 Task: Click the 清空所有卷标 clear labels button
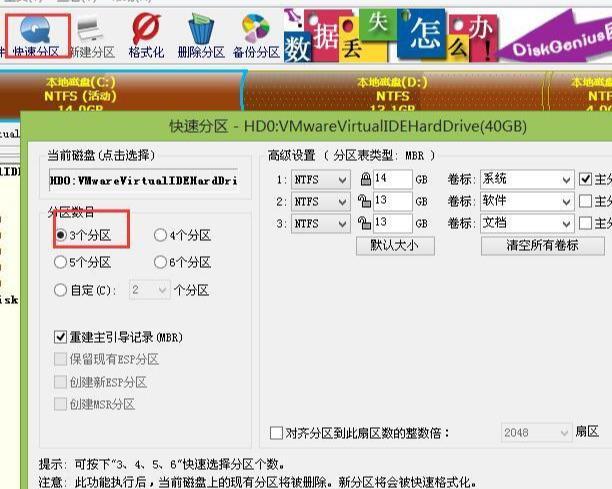[x=543, y=245]
